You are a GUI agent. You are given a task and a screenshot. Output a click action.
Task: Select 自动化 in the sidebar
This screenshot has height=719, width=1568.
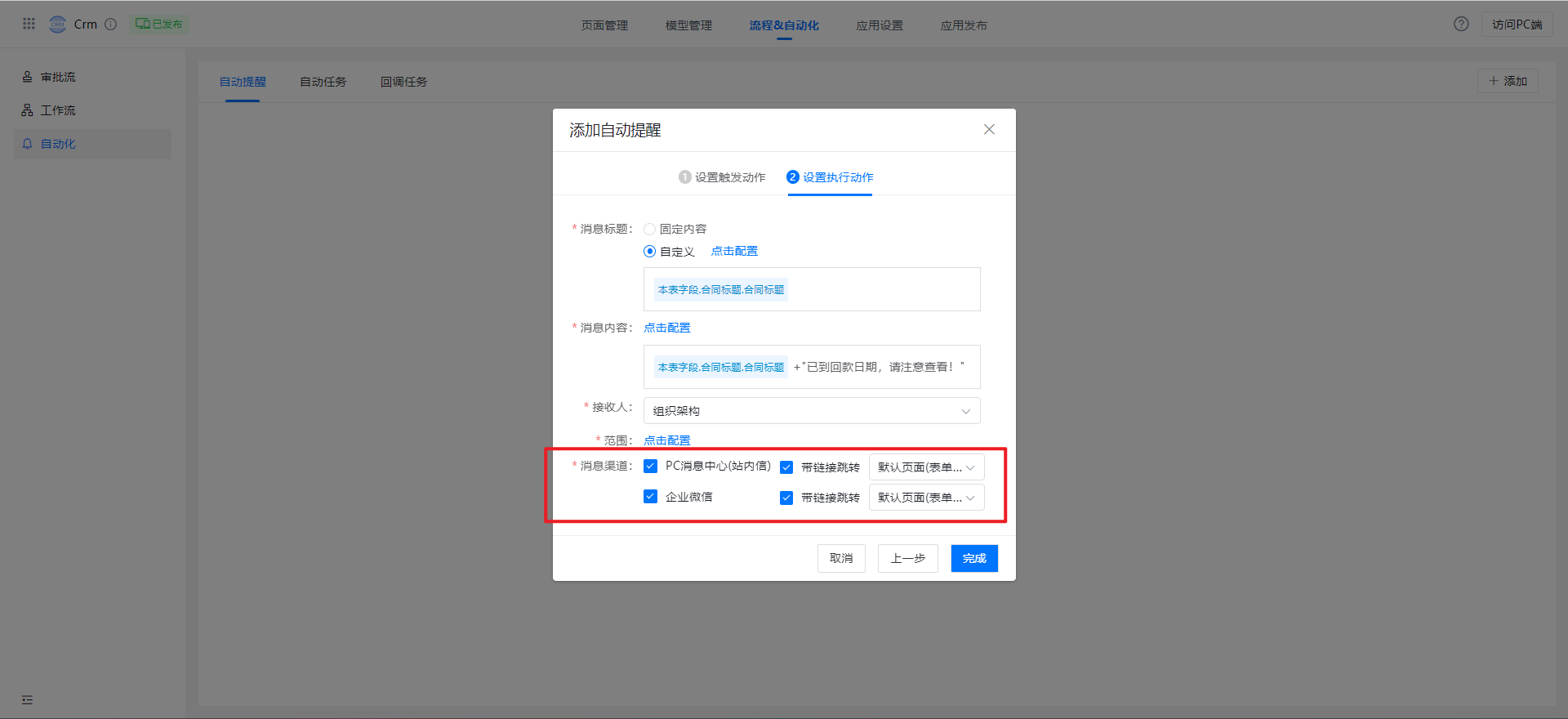coord(93,144)
